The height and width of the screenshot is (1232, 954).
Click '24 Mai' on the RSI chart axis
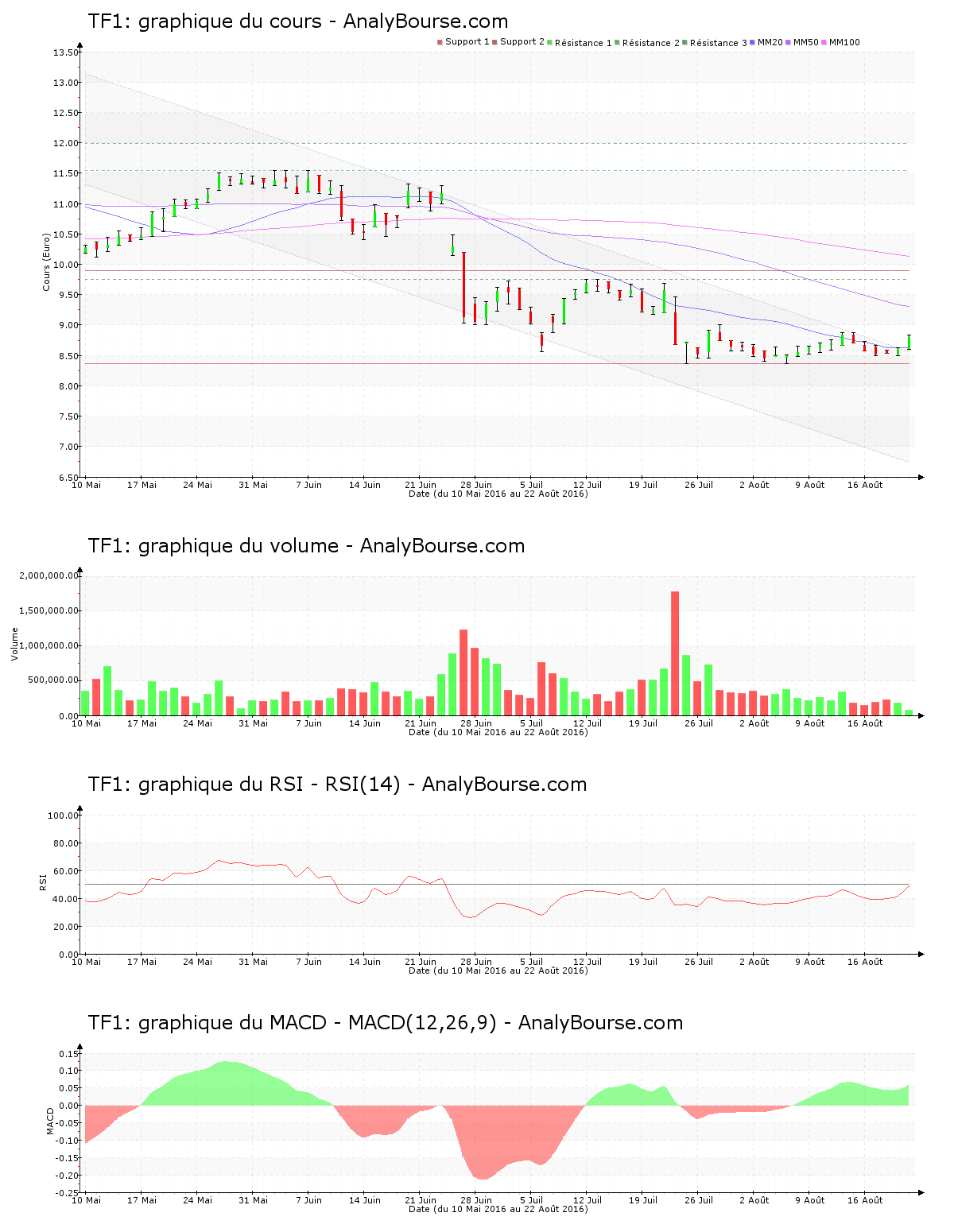[198, 962]
